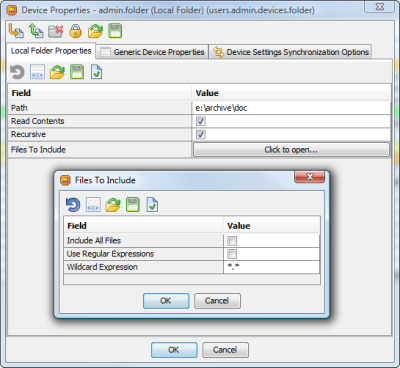Select the Local Folder Properties tab

pos(51,51)
